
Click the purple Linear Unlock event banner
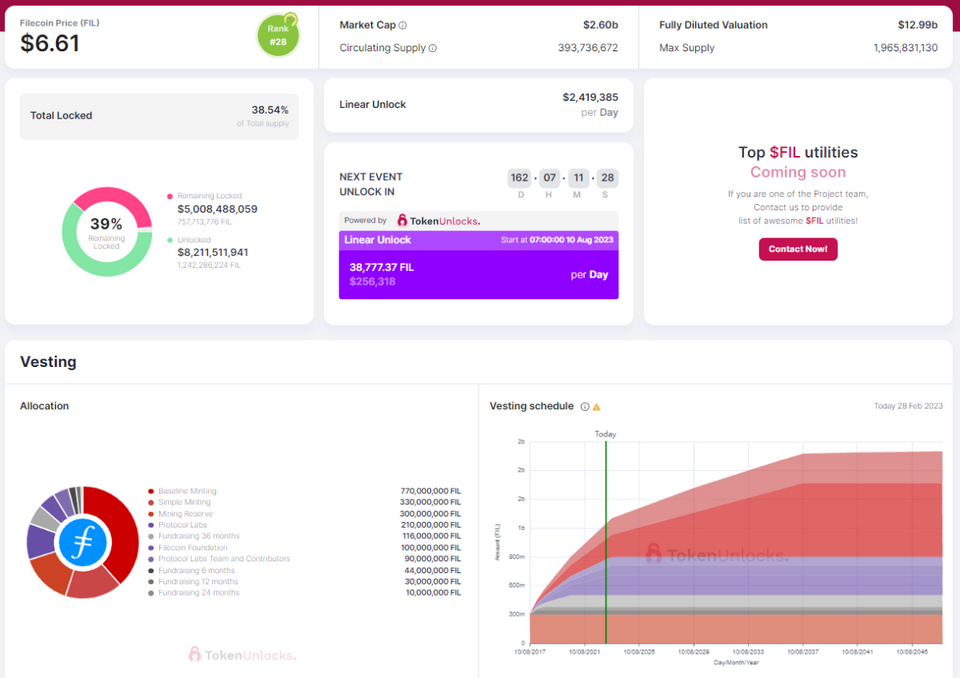tap(479, 265)
